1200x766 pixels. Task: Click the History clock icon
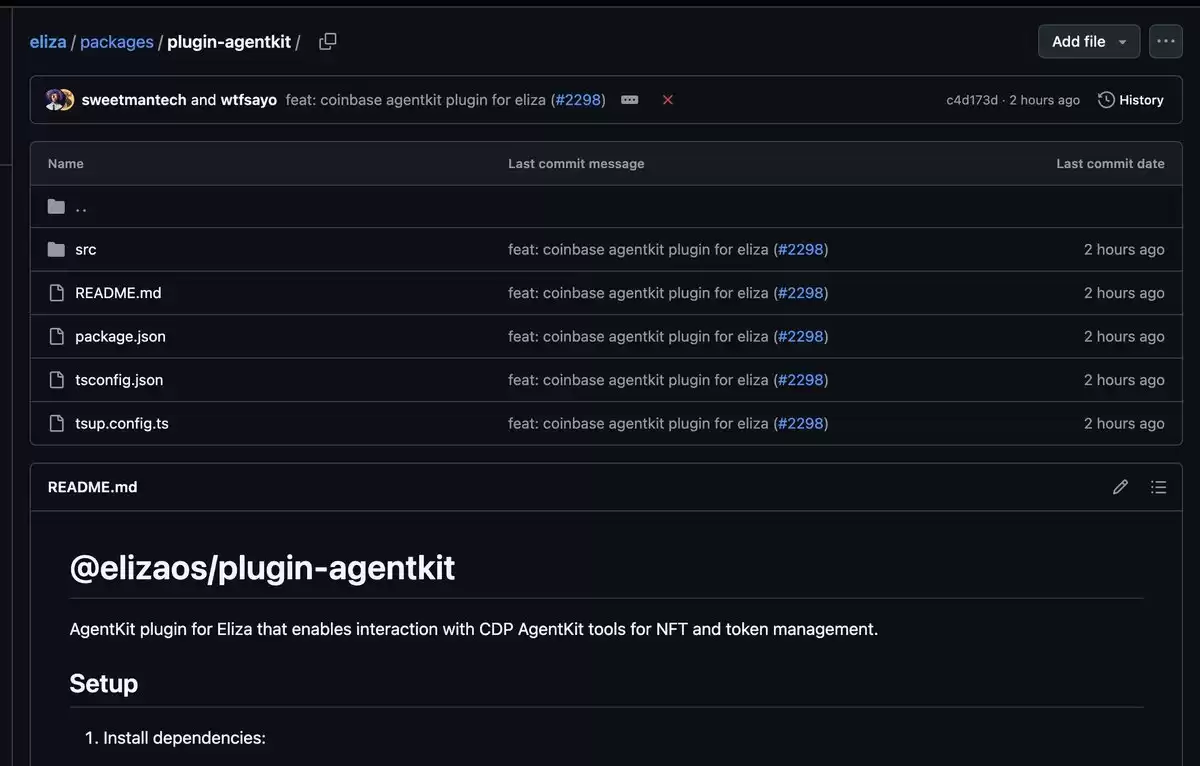coord(1106,100)
